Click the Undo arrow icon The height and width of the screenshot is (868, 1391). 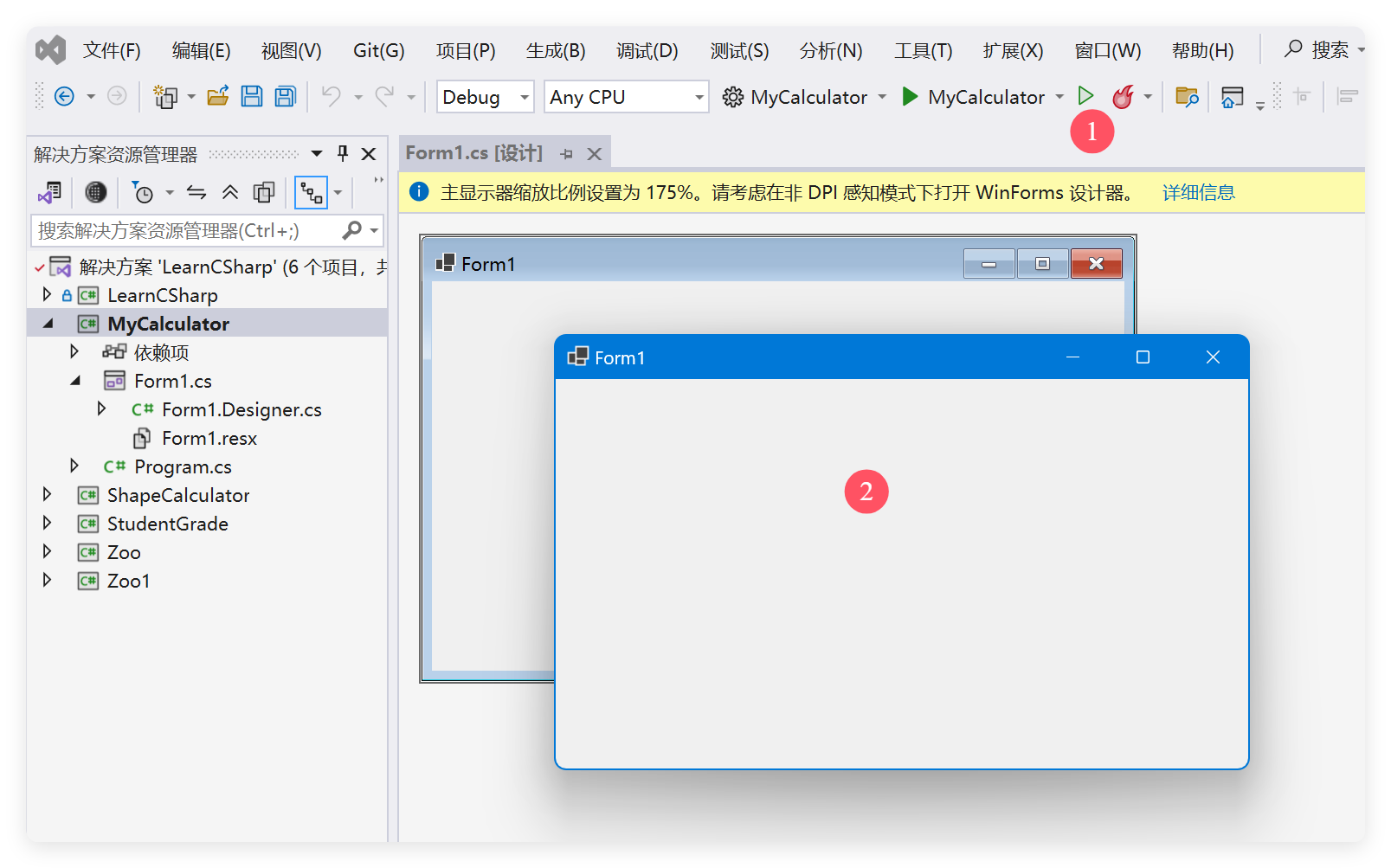pyautogui.click(x=331, y=96)
